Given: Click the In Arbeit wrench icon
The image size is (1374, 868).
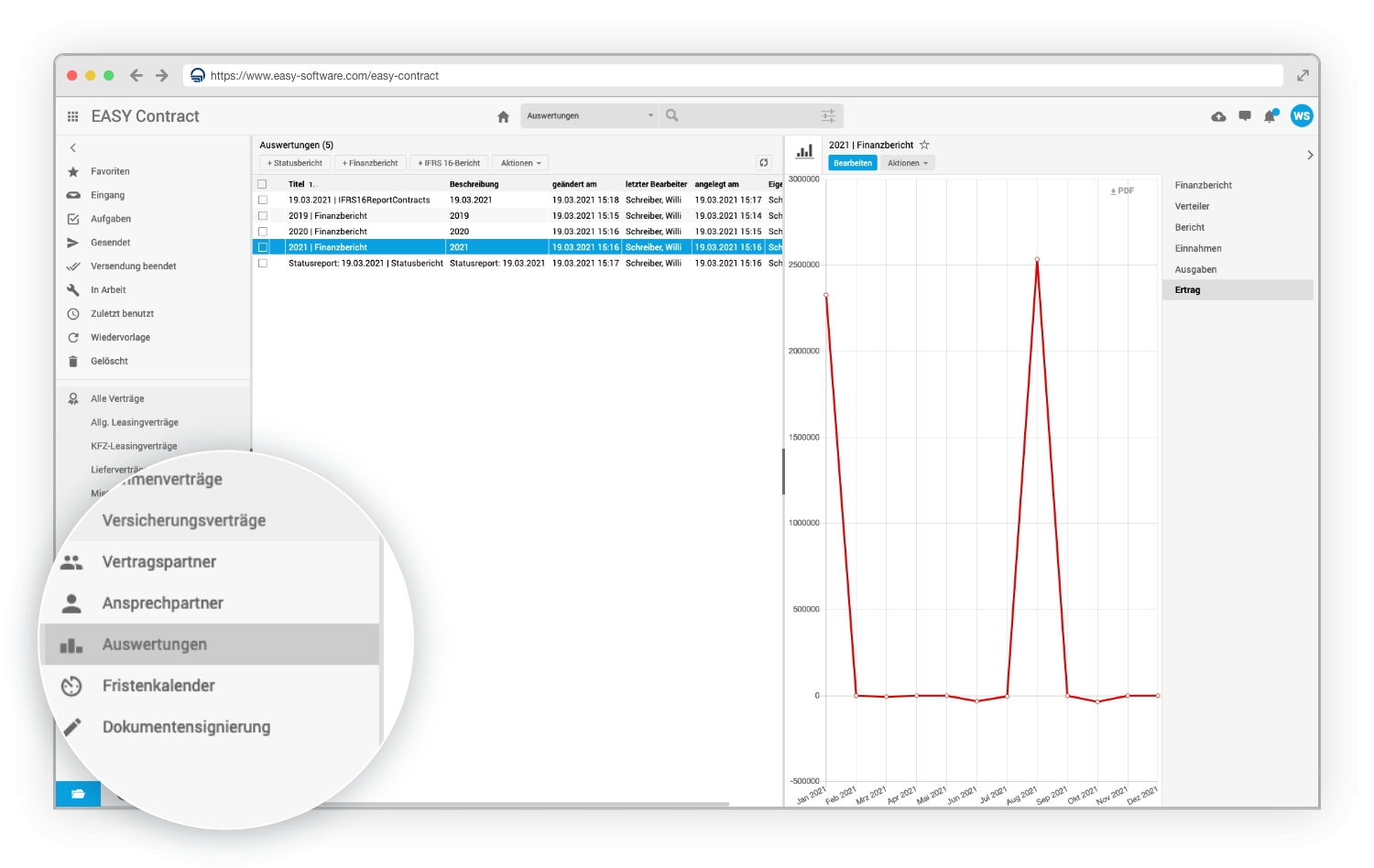Looking at the screenshot, I should click(73, 289).
